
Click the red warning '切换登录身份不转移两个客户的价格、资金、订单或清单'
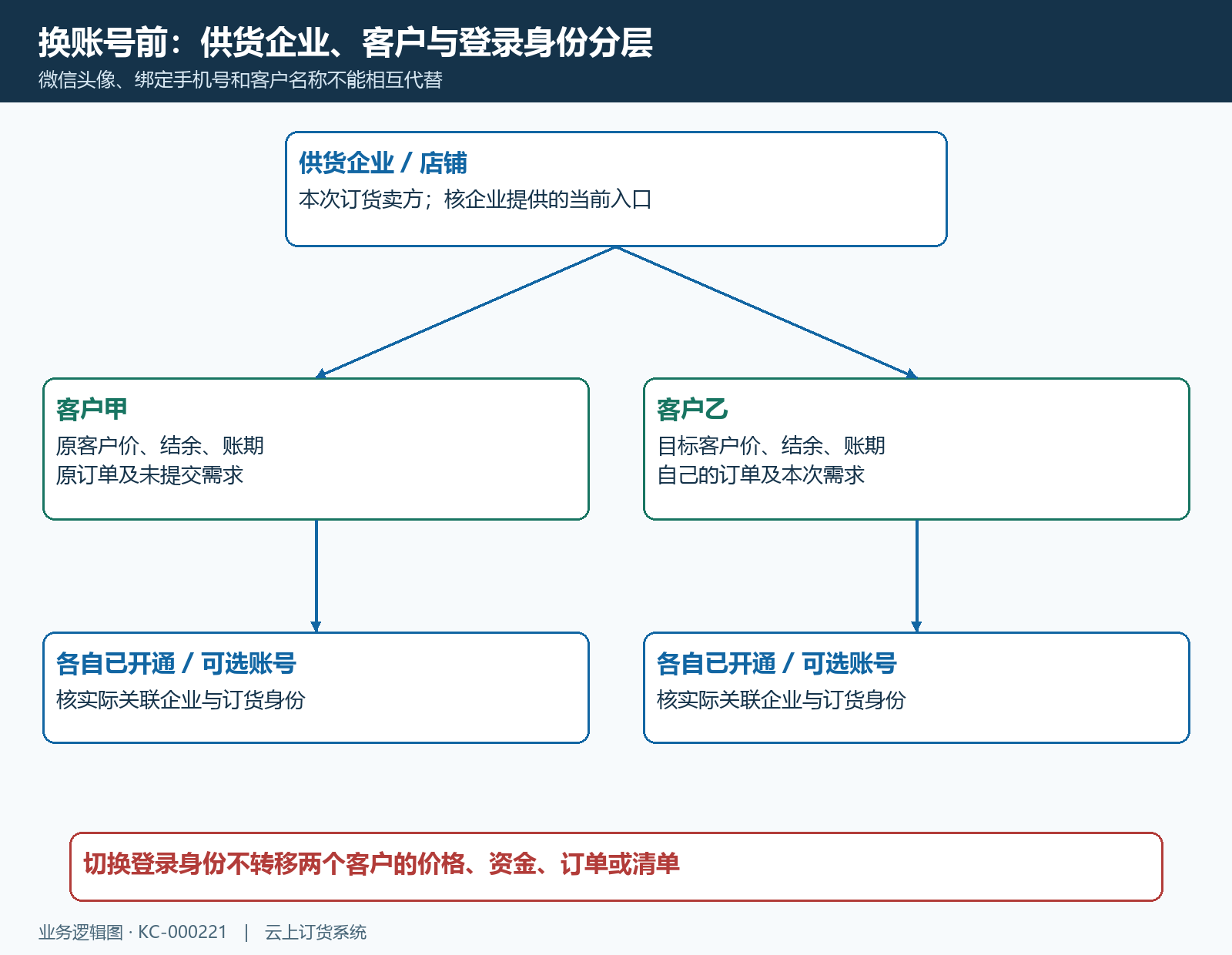(x=382, y=864)
